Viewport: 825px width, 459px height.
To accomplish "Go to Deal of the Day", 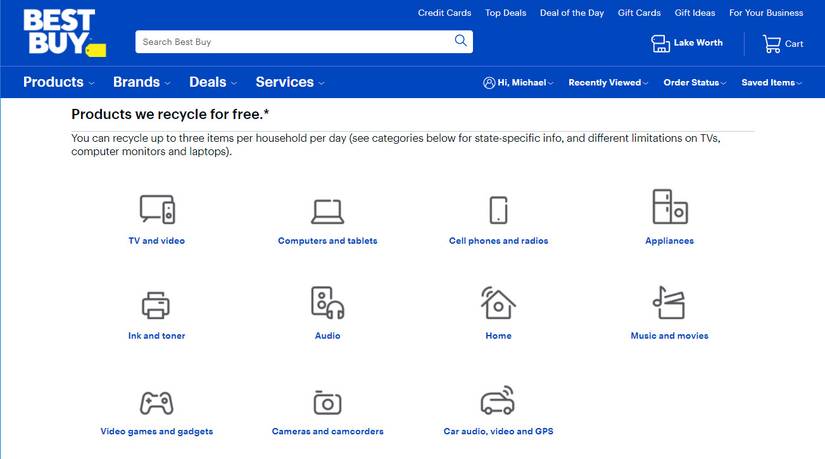I will (572, 13).
